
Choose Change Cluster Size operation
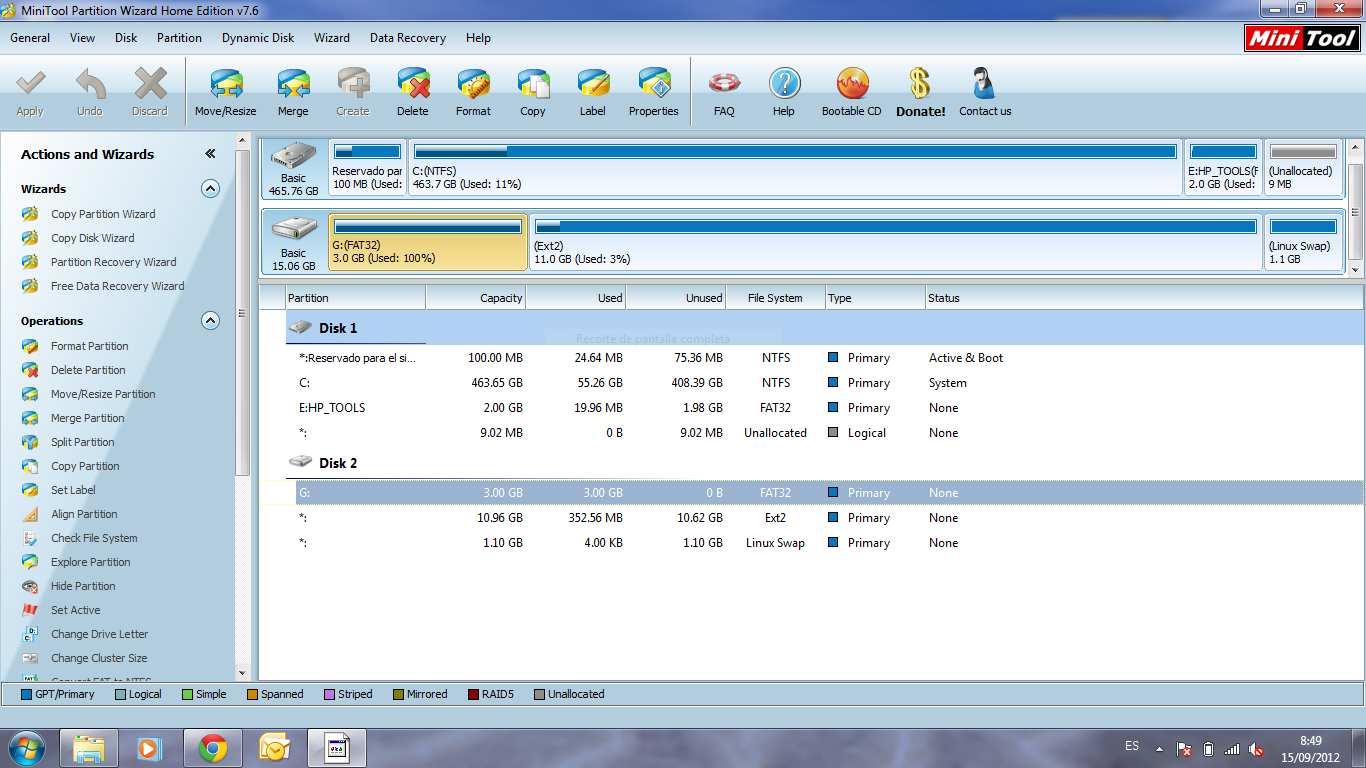[x=99, y=658]
